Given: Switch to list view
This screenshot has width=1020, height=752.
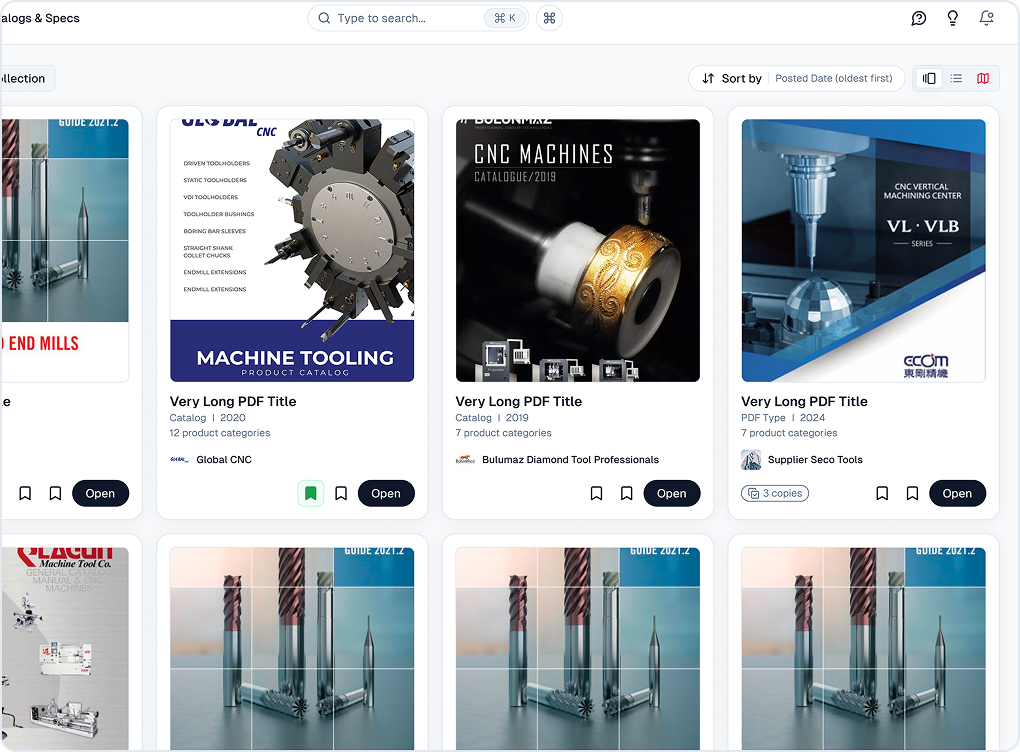Looking at the screenshot, I should (x=956, y=79).
